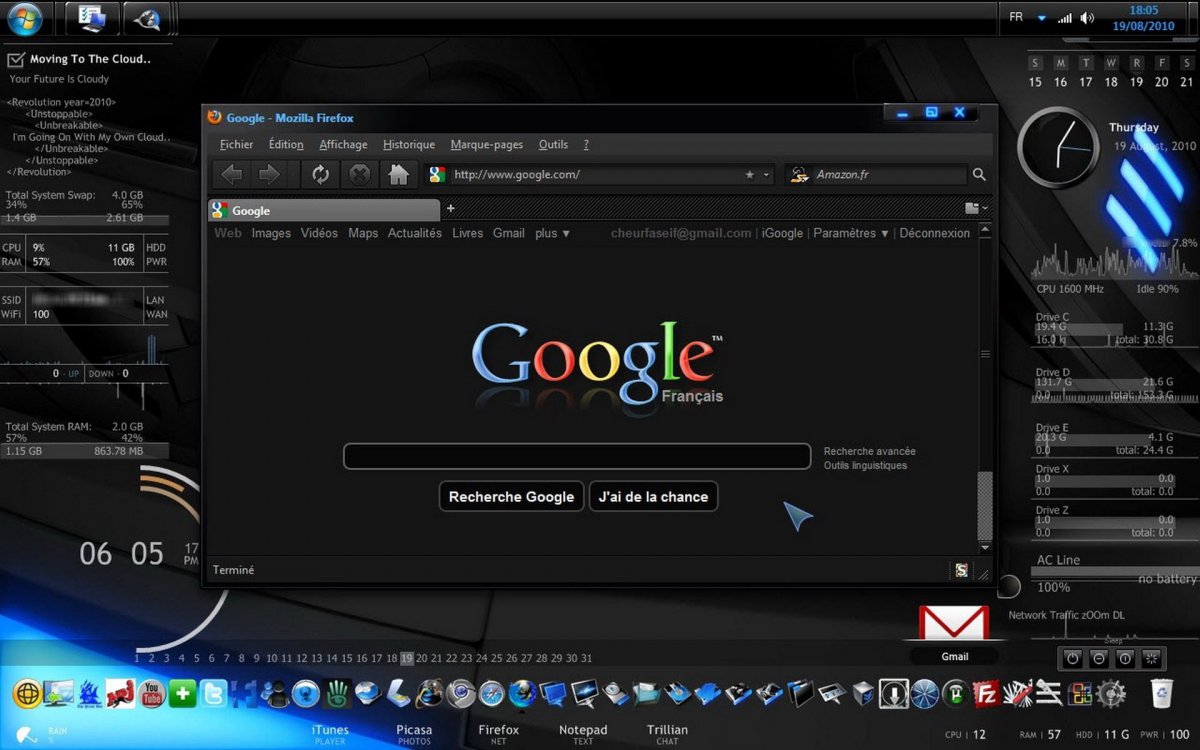This screenshot has width=1200, height=750.
Task: Launch Google Chrome from the dock
Action: (460, 693)
